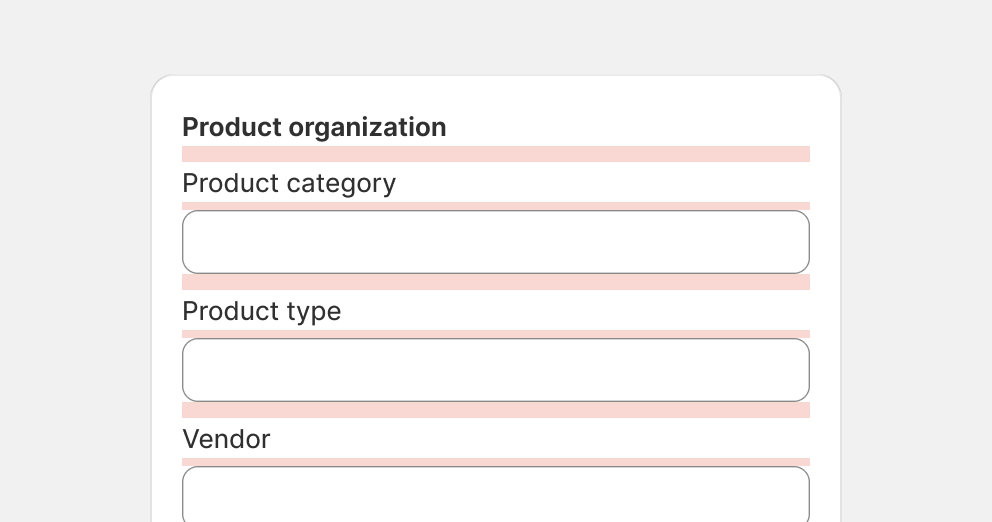The image size is (992, 522).
Task: Click the pink spacer below Product organization heading
Action: pos(496,154)
